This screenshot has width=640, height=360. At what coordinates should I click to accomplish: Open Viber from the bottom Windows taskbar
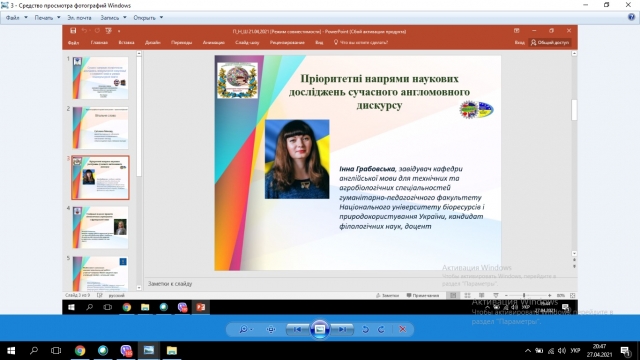click(126, 350)
